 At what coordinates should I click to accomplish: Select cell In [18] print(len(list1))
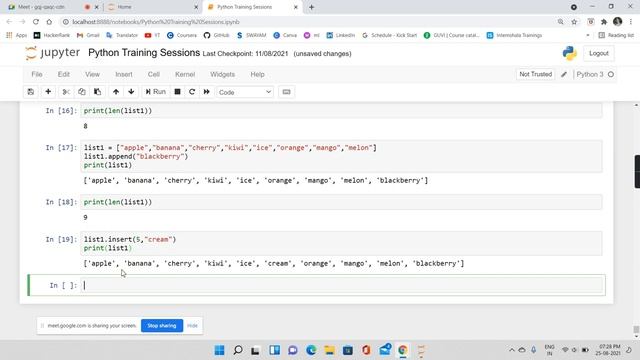pos(342,202)
